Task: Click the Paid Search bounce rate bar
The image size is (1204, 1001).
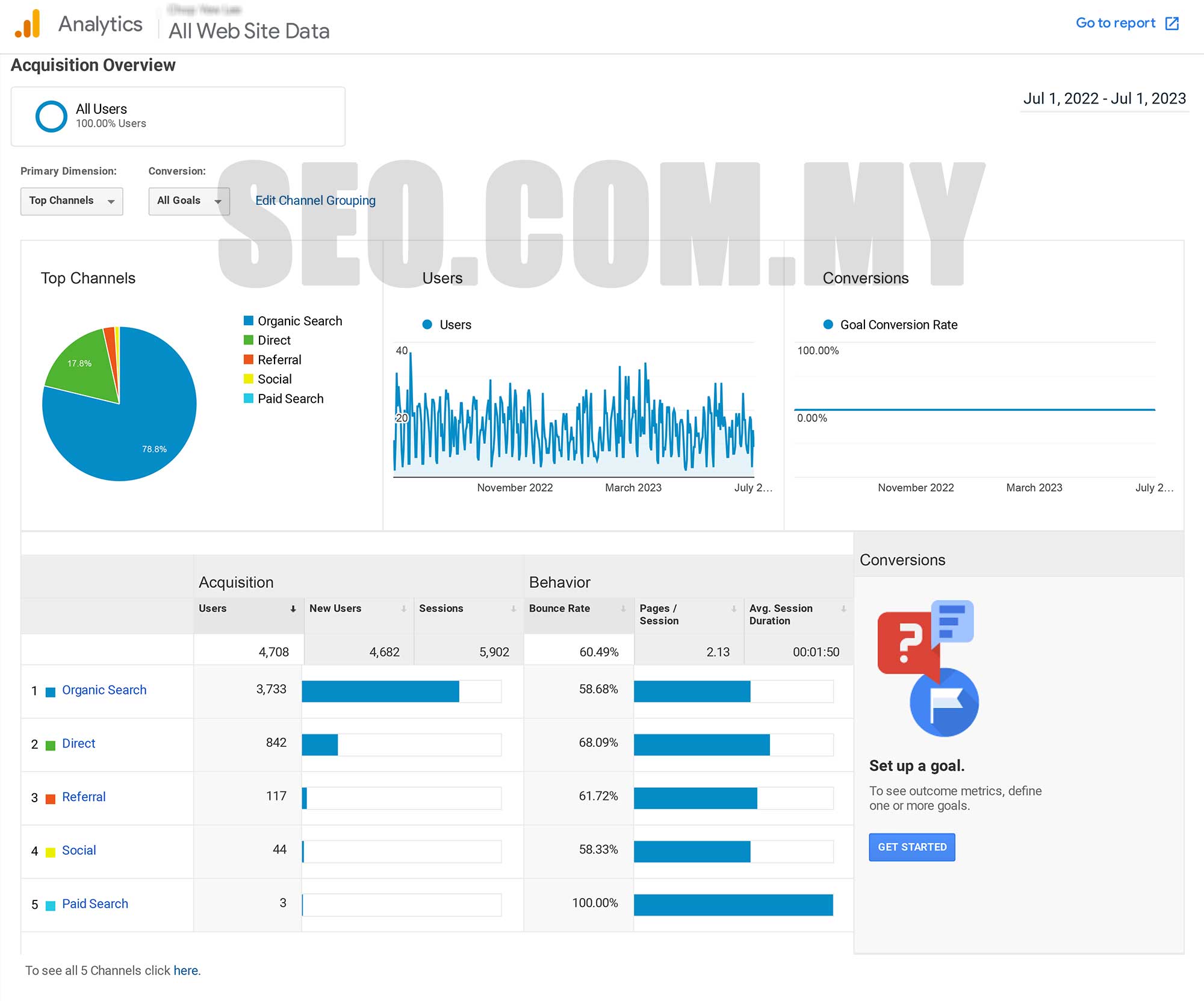Action: tap(733, 905)
